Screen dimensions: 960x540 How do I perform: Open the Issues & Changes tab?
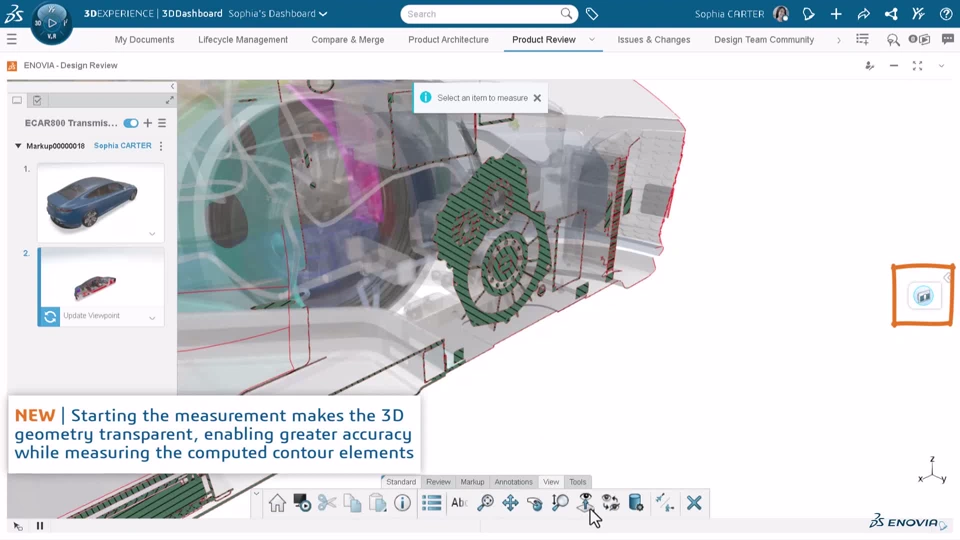pos(654,39)
